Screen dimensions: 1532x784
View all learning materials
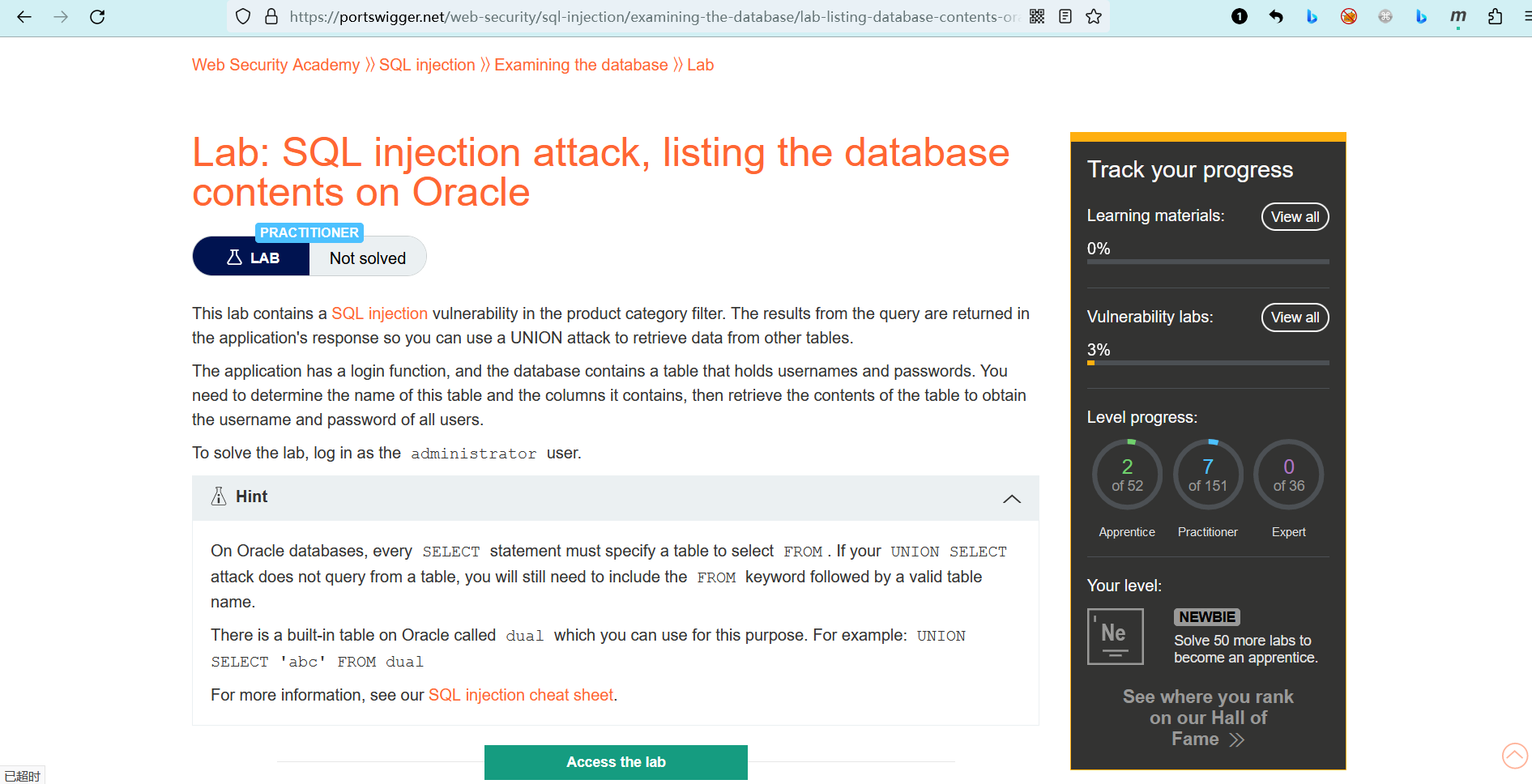coord(1295,217)
